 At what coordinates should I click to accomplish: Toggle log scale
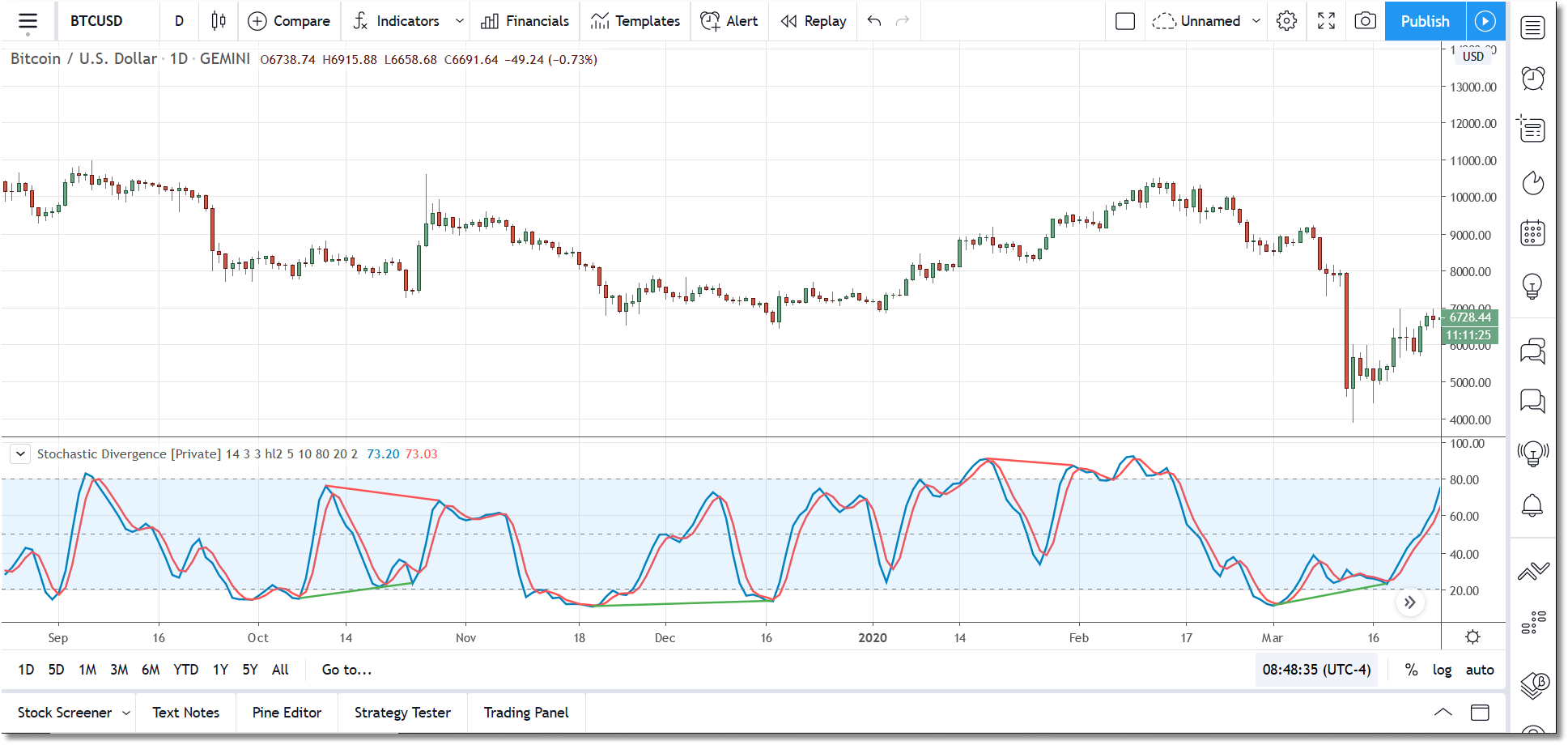click(1442, 670)
